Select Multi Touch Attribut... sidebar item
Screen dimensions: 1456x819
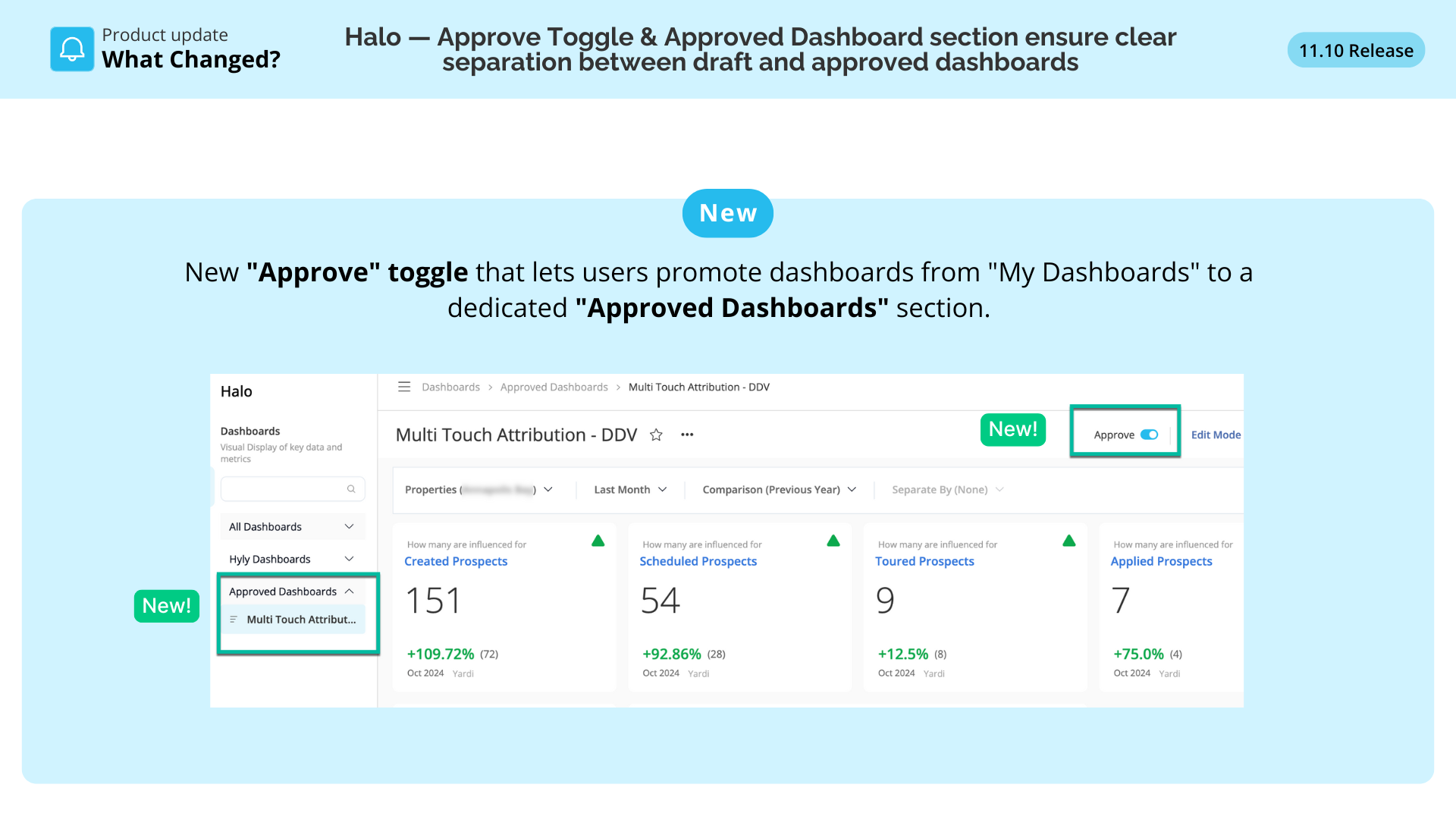(300, 620)
